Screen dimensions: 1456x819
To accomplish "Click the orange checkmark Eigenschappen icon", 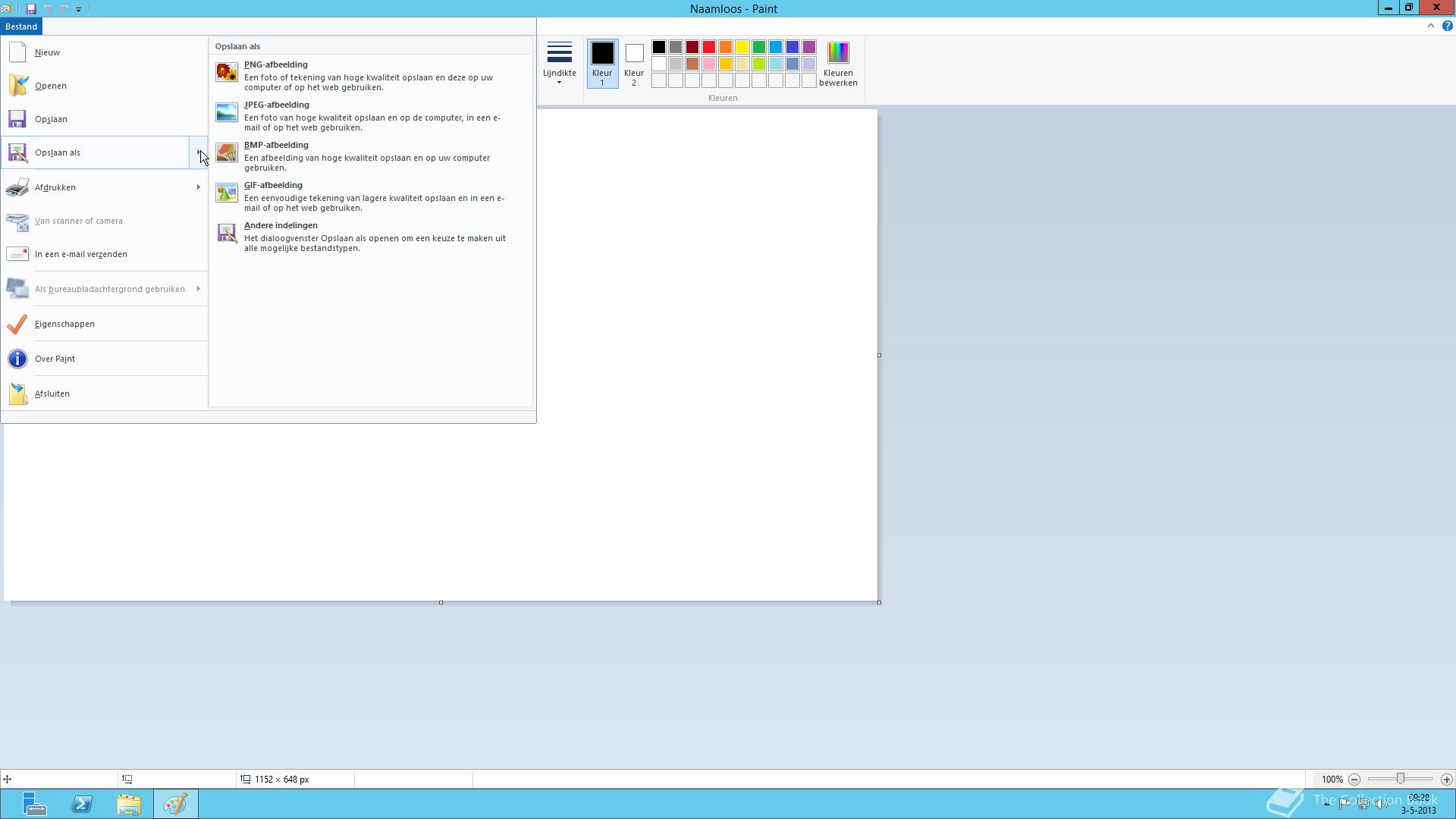I will click(x=17, y=324).
